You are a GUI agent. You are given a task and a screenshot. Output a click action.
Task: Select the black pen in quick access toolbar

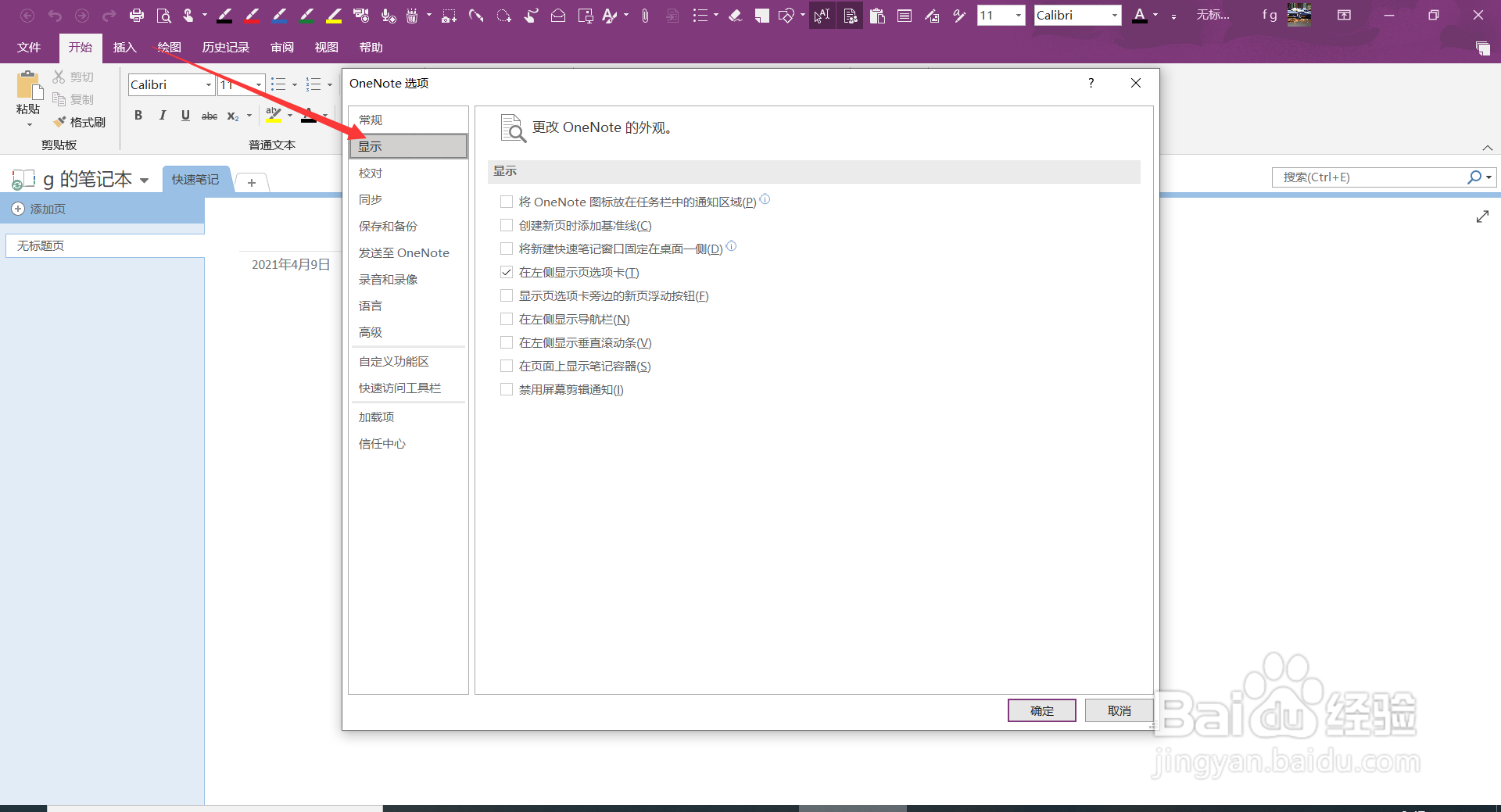(x=225, y=15)
